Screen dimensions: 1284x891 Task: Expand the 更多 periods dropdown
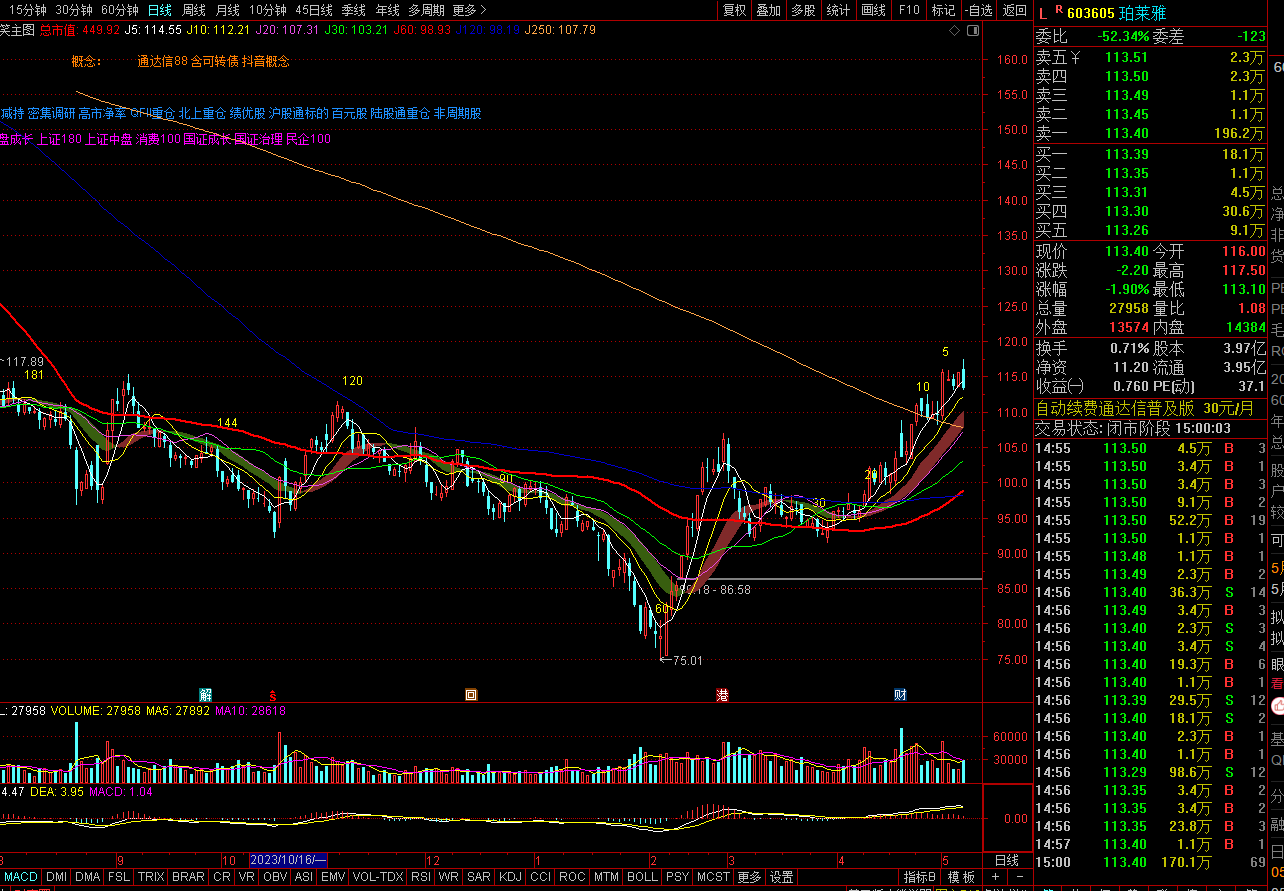click(469, 10)
